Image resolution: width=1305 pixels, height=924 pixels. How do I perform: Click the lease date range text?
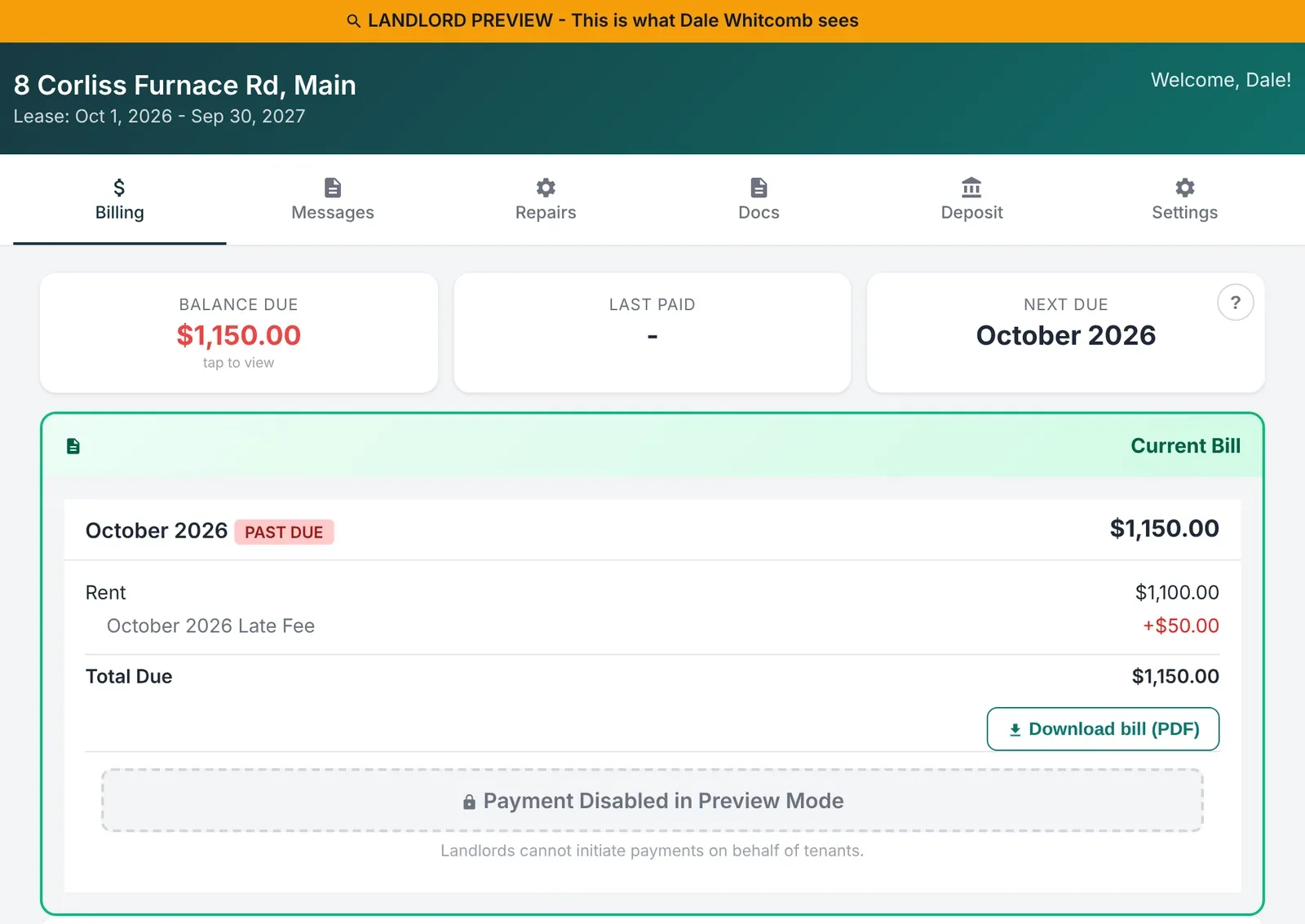pos(159,117)
